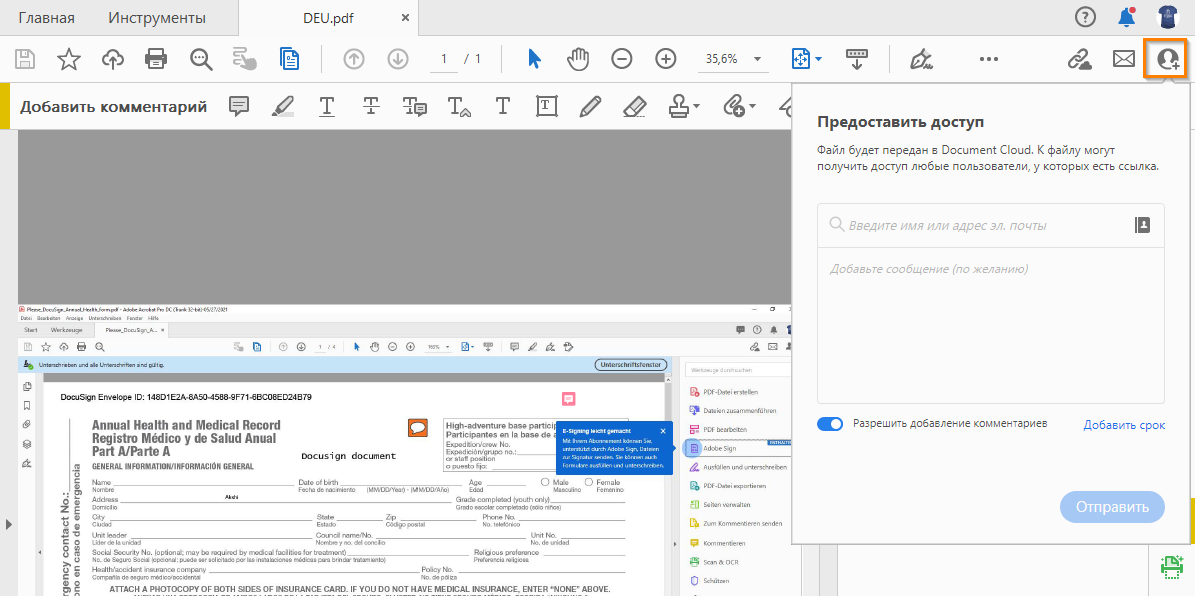Open the Sticky note comment tool
1195x596 pixels.
(239, 106)
